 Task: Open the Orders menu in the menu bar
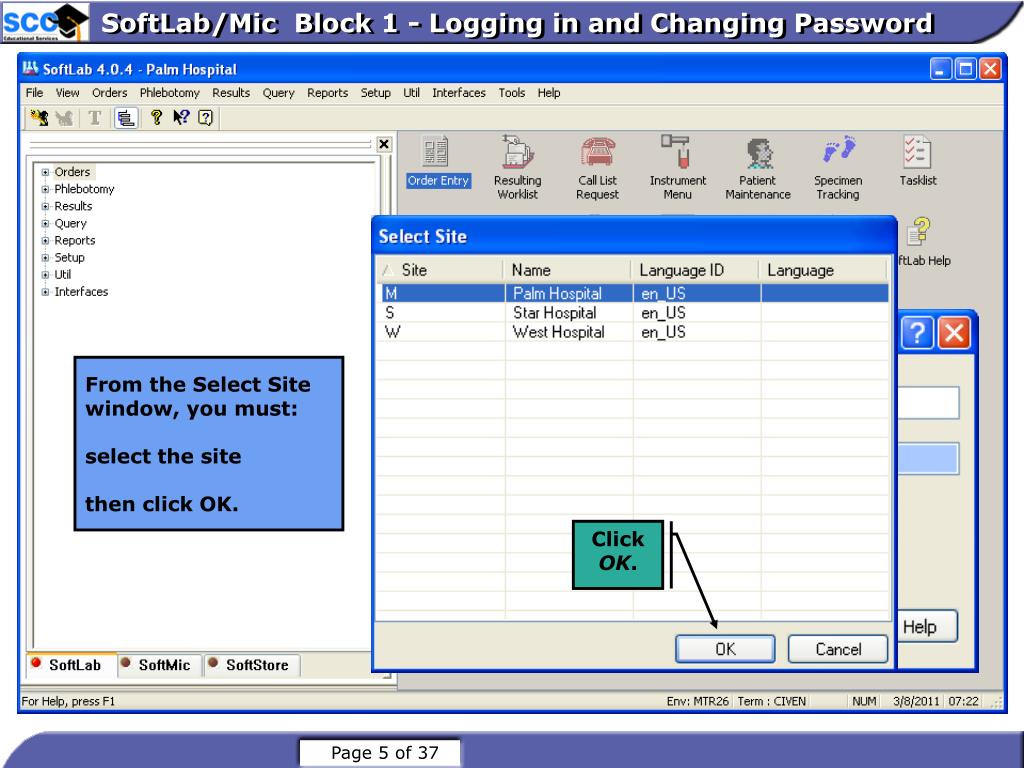click(x=109, y=93)
